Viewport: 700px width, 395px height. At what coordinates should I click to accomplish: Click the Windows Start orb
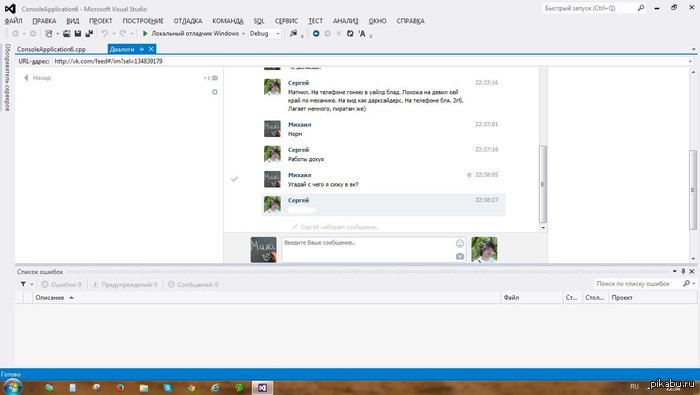pos(12,387)
